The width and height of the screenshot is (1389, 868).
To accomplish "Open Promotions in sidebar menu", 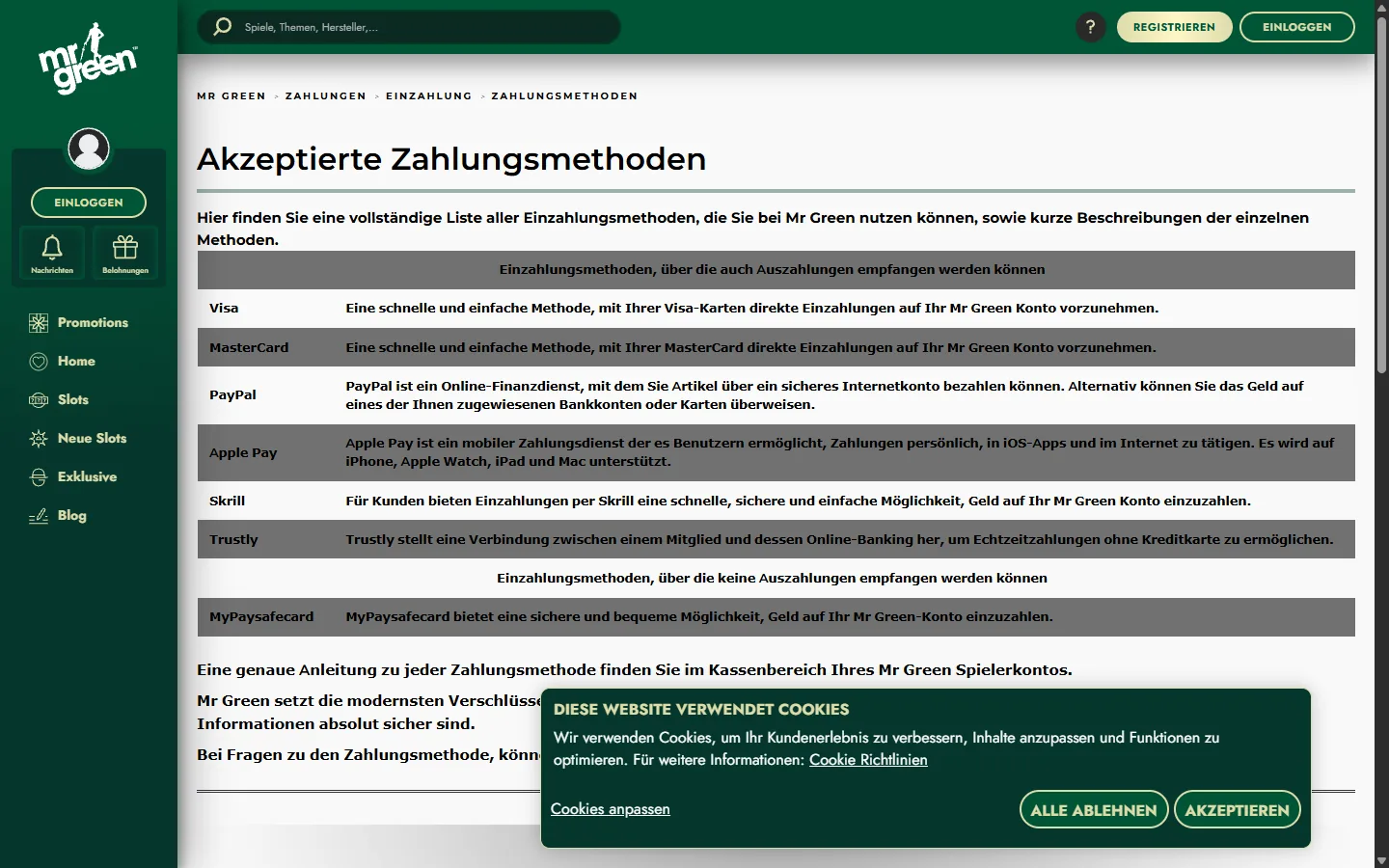I will click(x=93, y=322).
